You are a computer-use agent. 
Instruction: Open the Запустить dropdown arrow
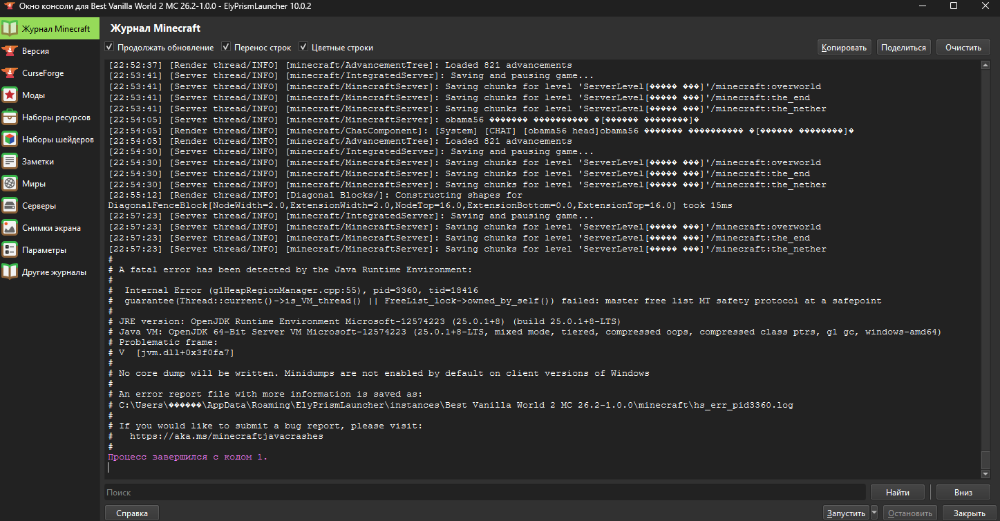coord(874,513)
